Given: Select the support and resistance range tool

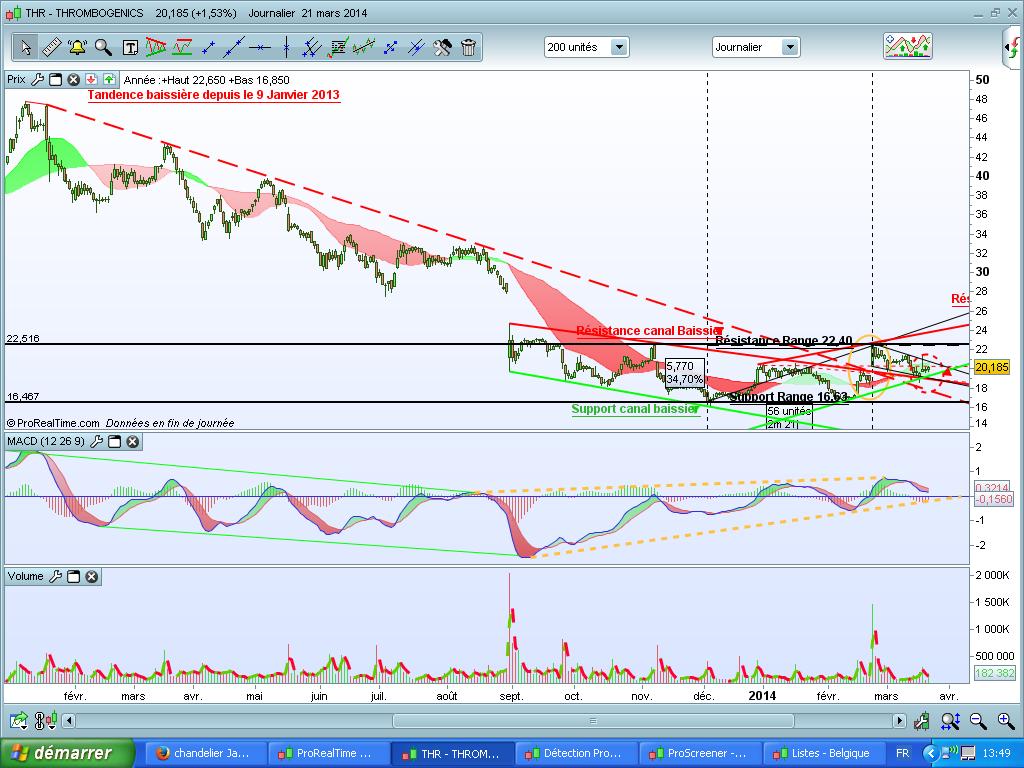Looking at the screenshot, I should [182, 47].
